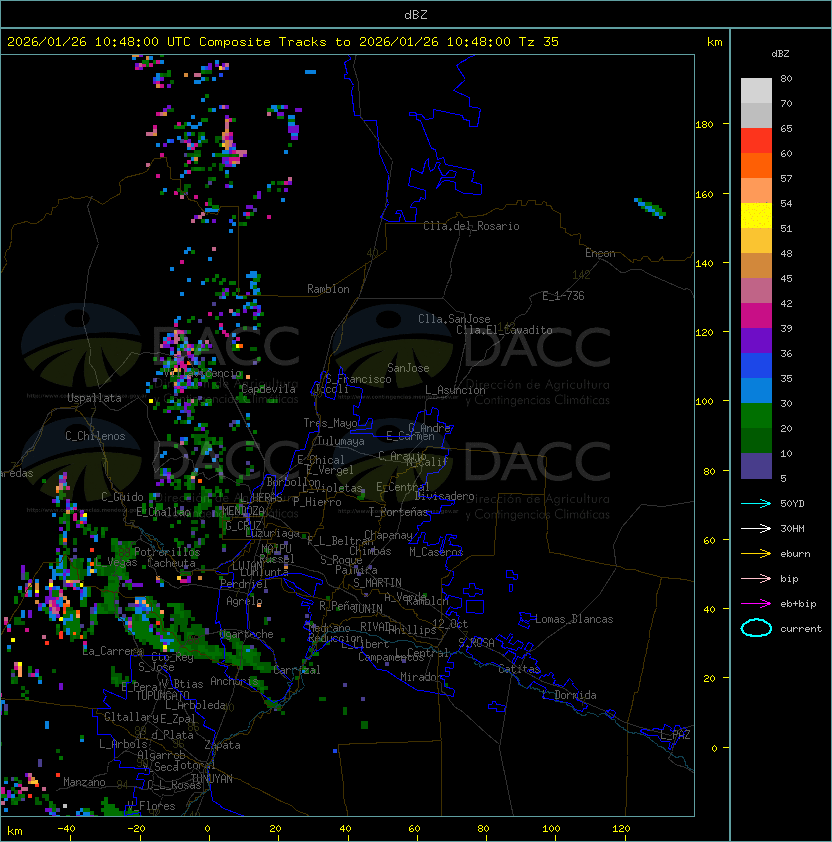Click the Cacheuta map label
The height and width of the screenshot is (842, 832).
(171, 563)
